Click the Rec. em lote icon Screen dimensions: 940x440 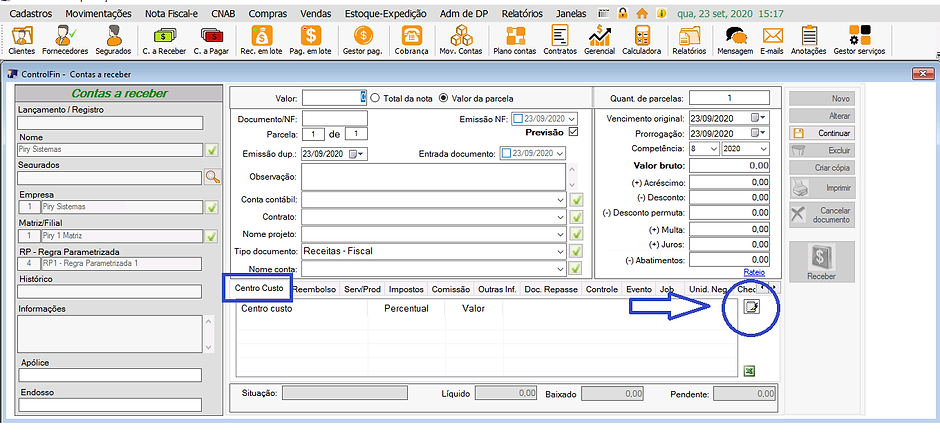click(x=261, y=40)
